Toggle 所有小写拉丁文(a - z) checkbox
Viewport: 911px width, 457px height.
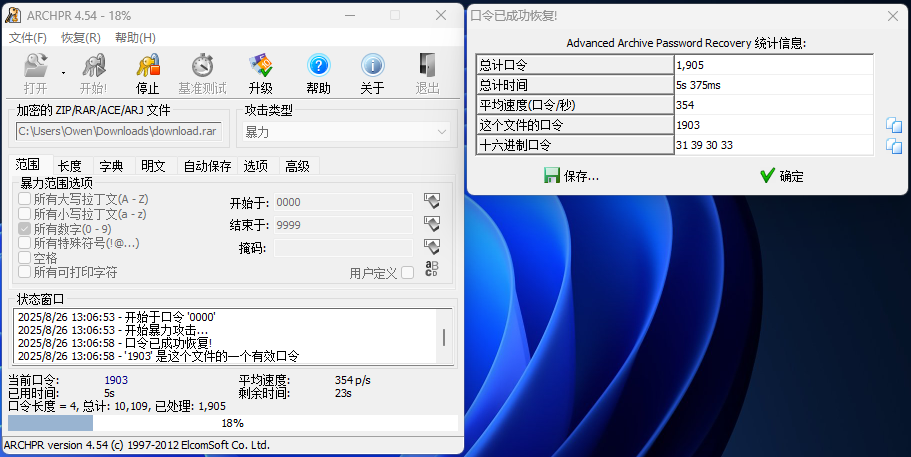24,214
